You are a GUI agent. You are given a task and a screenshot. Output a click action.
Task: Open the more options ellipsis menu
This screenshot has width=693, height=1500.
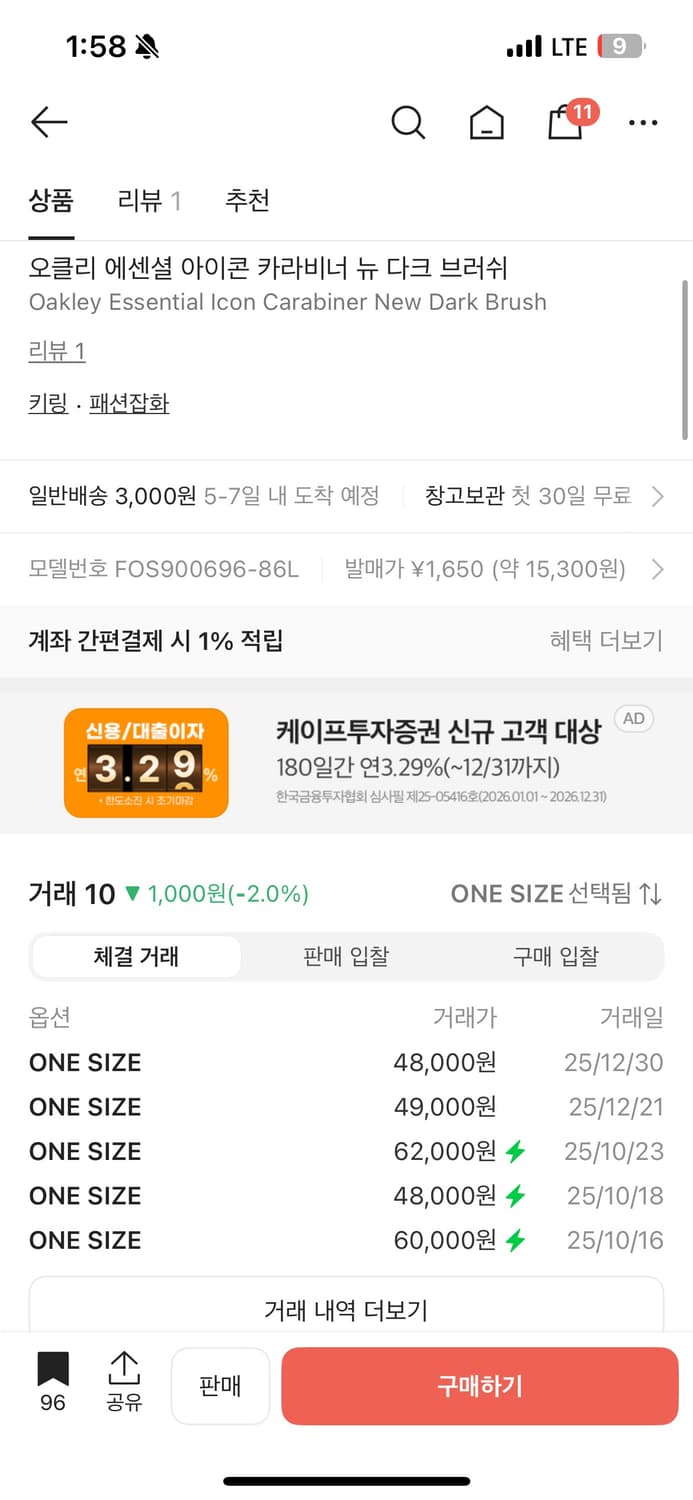pos(643,122)
